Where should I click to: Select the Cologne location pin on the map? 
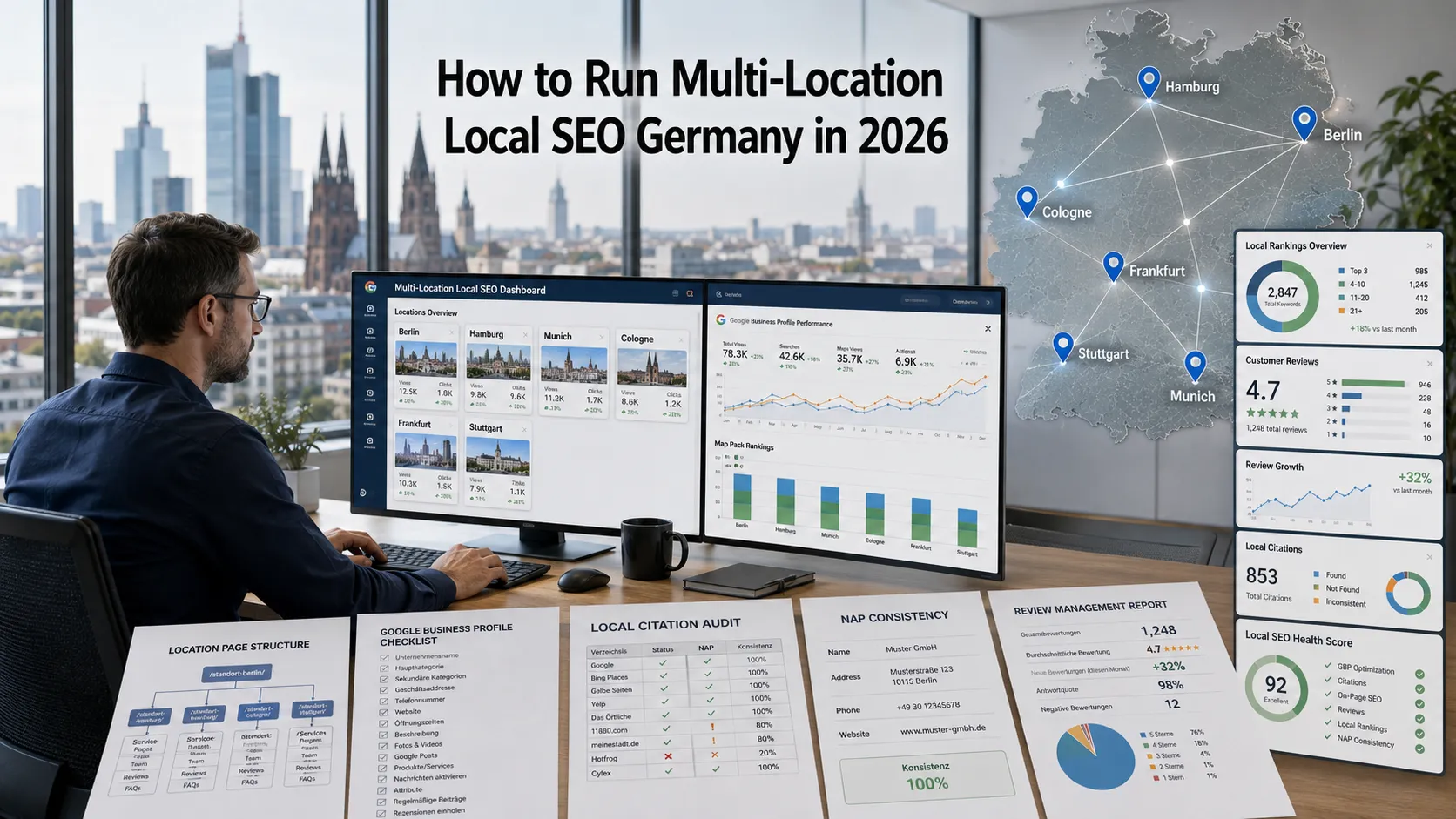click(1027, 201)
